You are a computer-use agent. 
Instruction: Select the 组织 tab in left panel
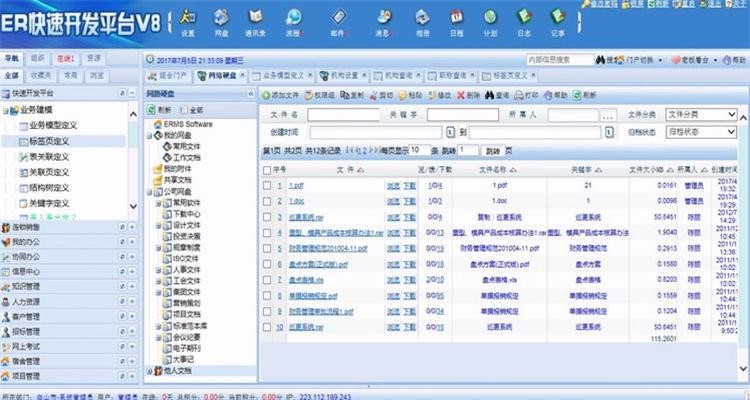pos(37,59)
